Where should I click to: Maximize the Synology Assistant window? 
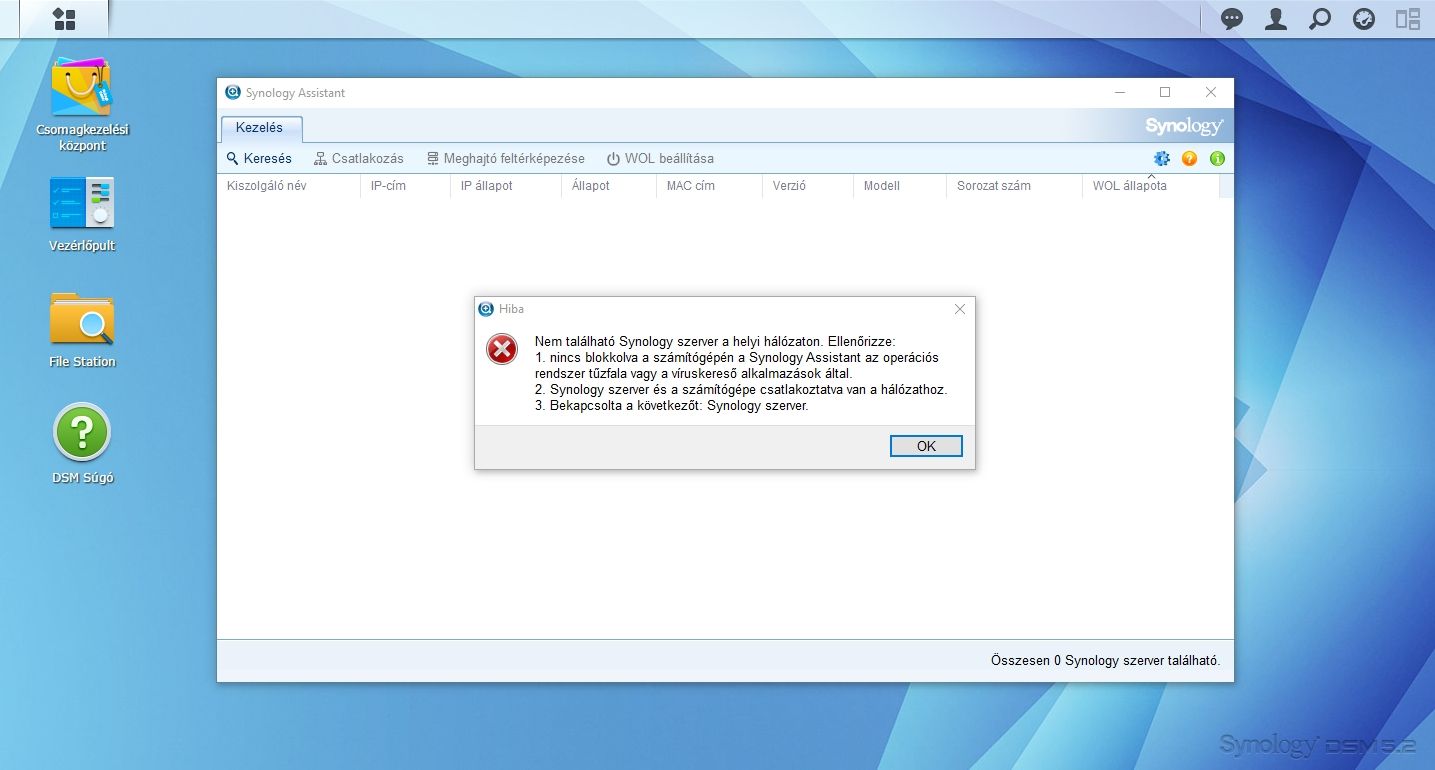(1165, 92)
